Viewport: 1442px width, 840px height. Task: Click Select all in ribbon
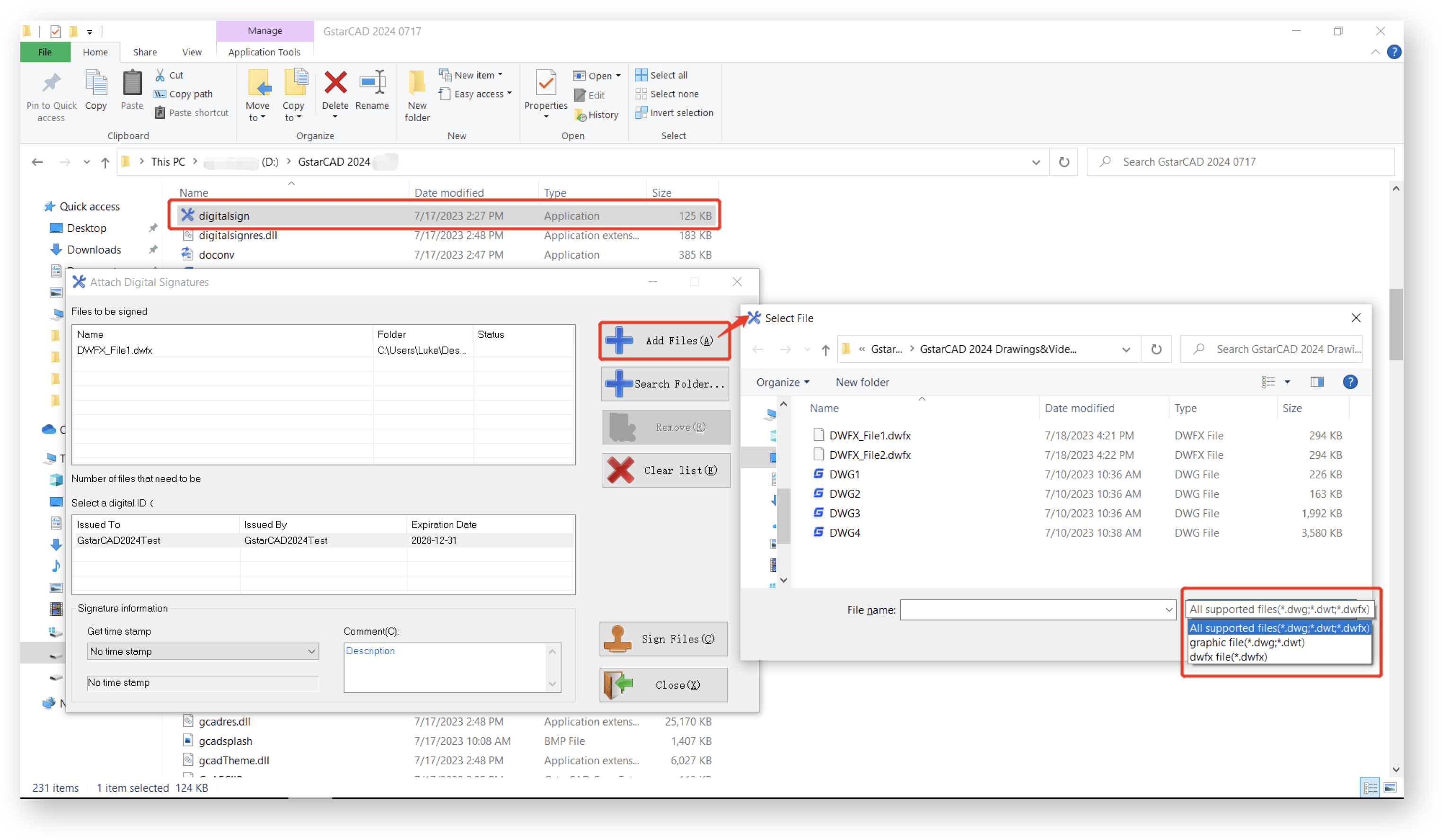pos(661,75)
